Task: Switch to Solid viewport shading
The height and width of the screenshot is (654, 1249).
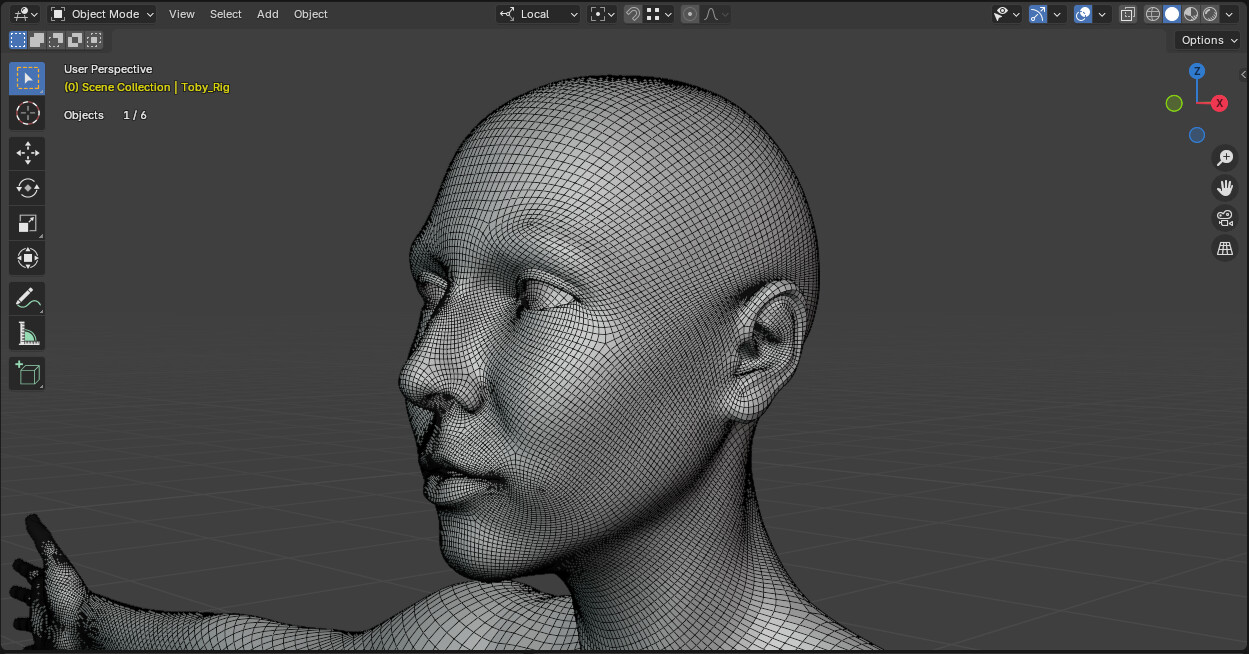Action: [1171, 14]
